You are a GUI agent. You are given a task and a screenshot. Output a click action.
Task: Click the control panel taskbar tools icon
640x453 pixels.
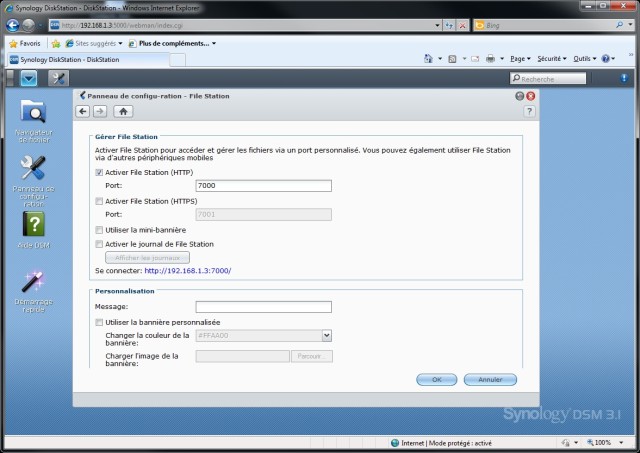click(58, 78)
